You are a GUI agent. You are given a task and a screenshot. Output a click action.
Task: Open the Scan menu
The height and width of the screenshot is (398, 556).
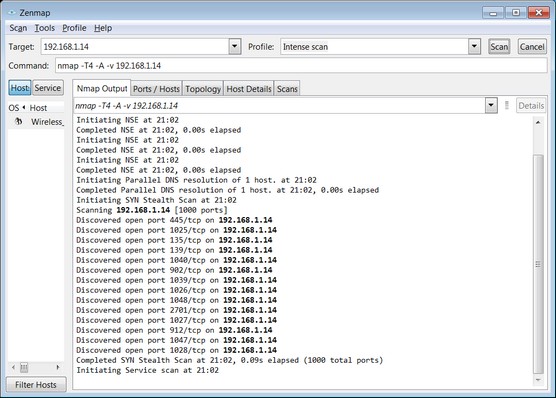(18, 28)
